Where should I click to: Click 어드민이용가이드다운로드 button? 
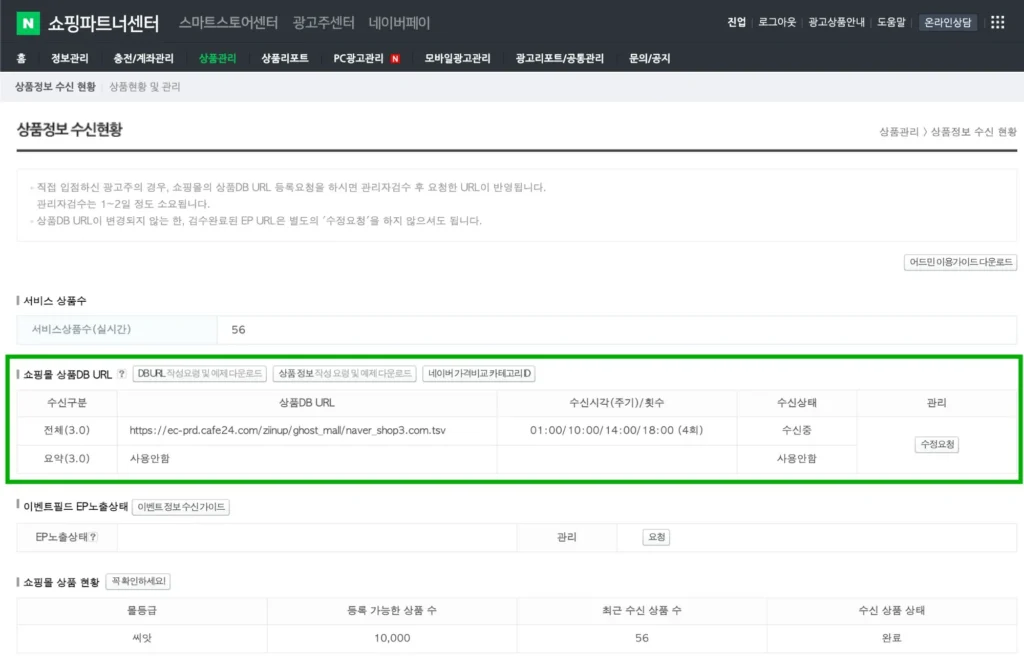959,260
